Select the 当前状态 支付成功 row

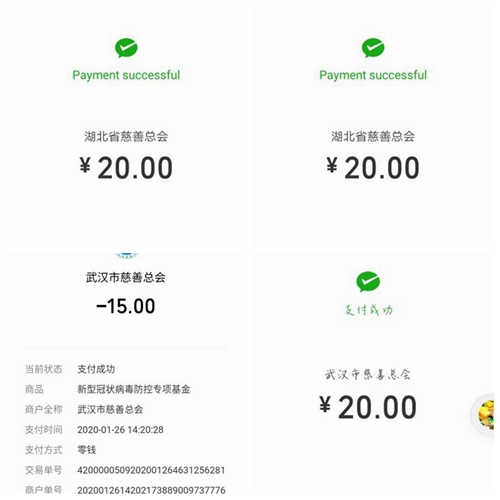[x=126, y=369]
